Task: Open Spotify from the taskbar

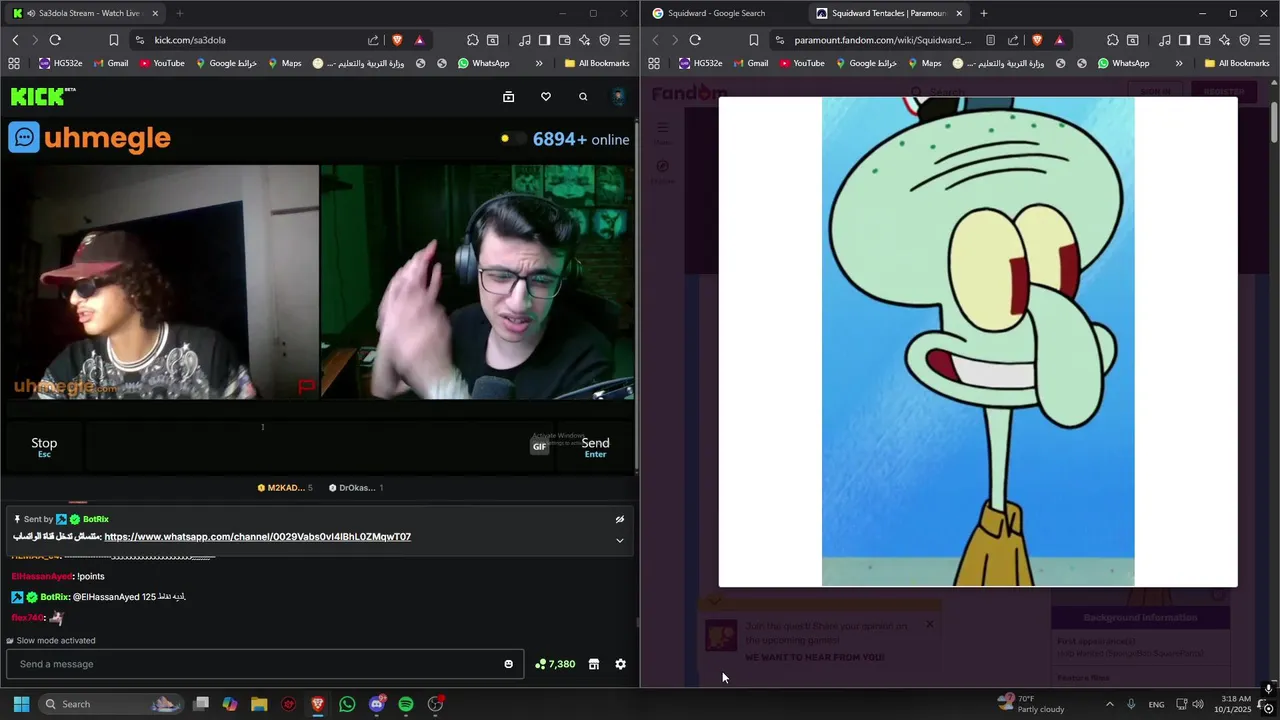Action: pyautogui.click(x=405, y=704)
